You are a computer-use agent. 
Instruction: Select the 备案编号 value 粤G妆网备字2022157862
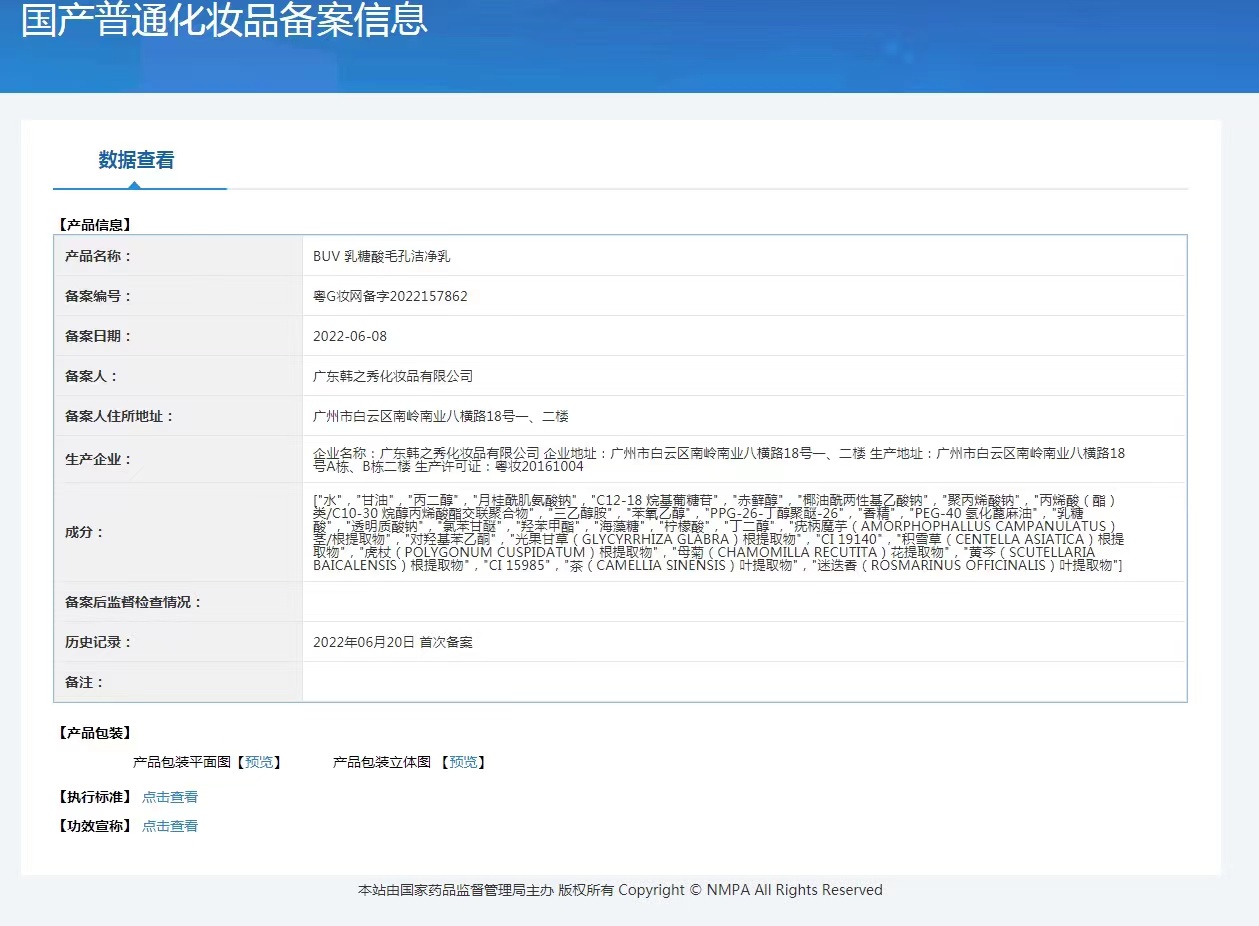coord(390,296)
